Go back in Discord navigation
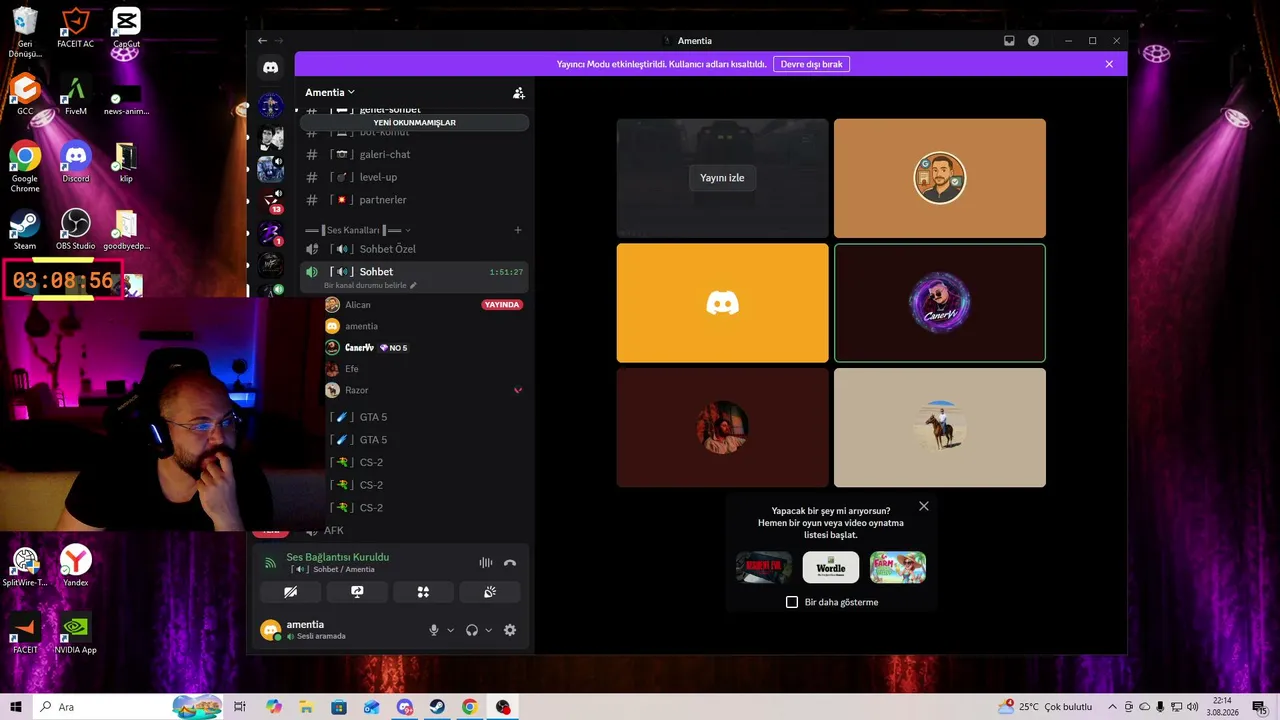Image resolution: width=1280 pixels, height=720 pixels. pos(262,41)
